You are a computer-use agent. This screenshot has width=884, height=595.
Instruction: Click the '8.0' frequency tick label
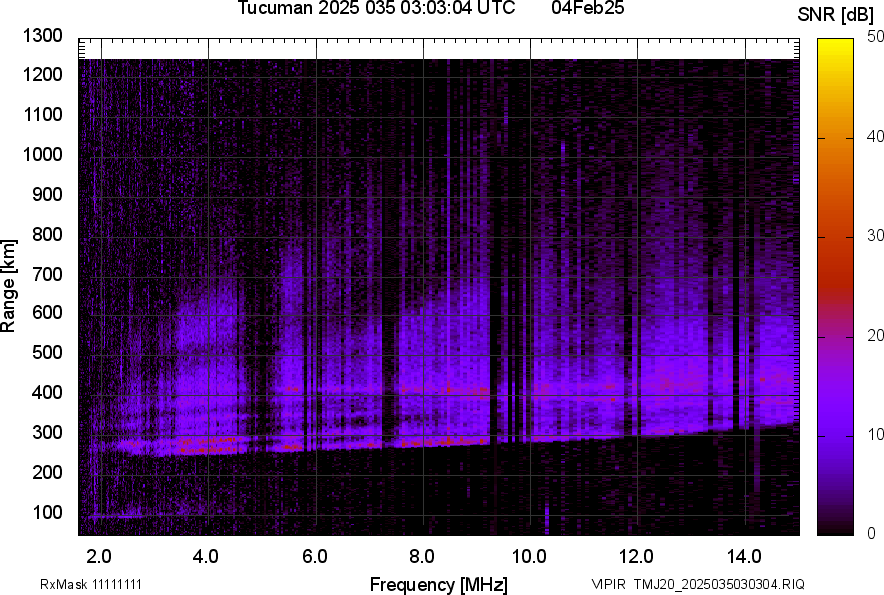[422, 557]
